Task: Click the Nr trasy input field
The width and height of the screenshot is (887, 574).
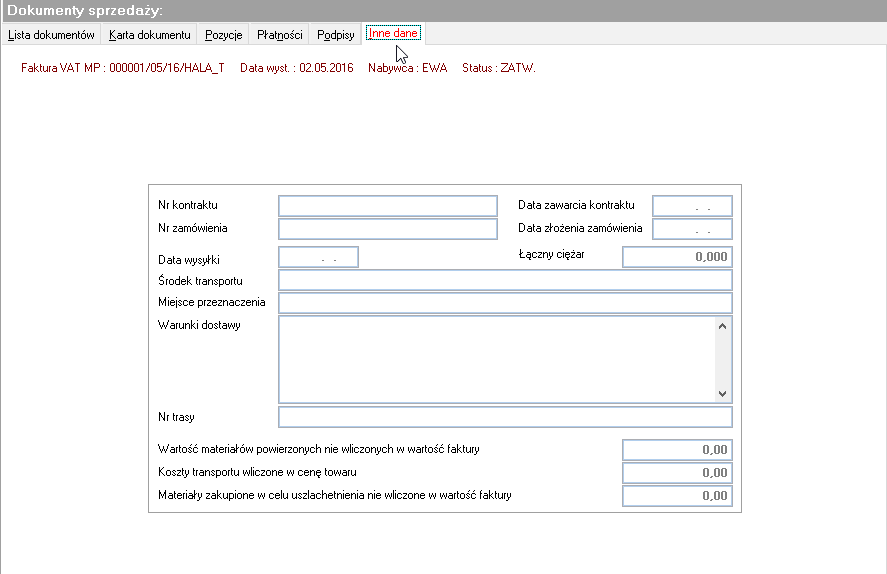Action: 505,417
